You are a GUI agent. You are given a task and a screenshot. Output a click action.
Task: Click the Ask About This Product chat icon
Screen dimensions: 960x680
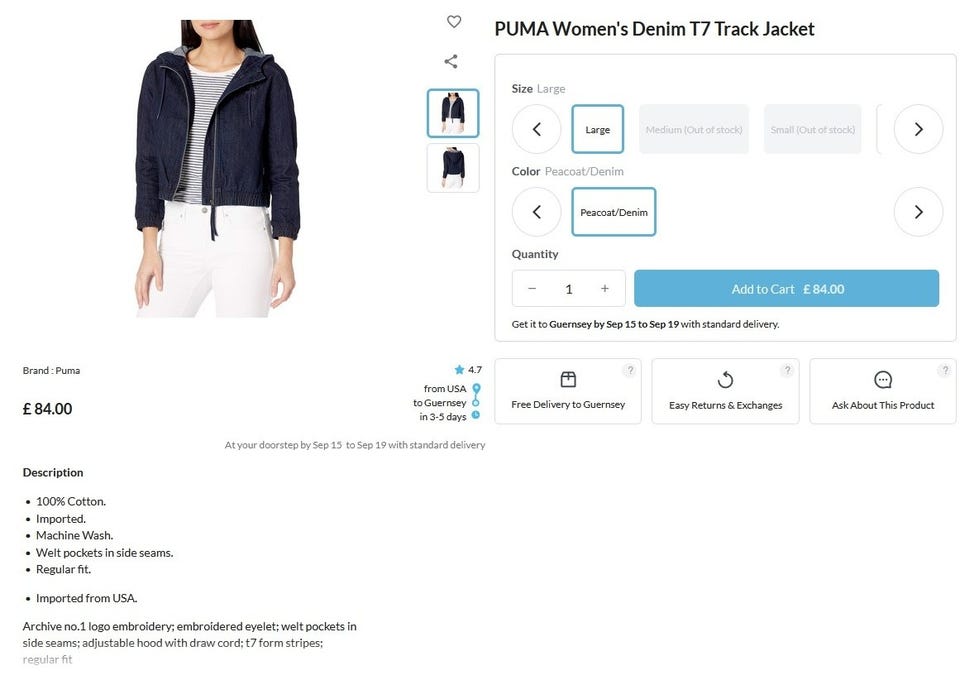[x=883, y=380]
